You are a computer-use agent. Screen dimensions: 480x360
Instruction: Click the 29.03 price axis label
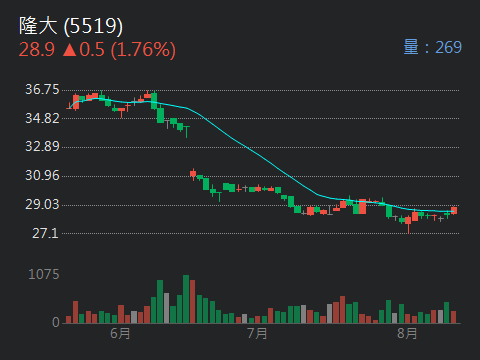tap(42, 204)
